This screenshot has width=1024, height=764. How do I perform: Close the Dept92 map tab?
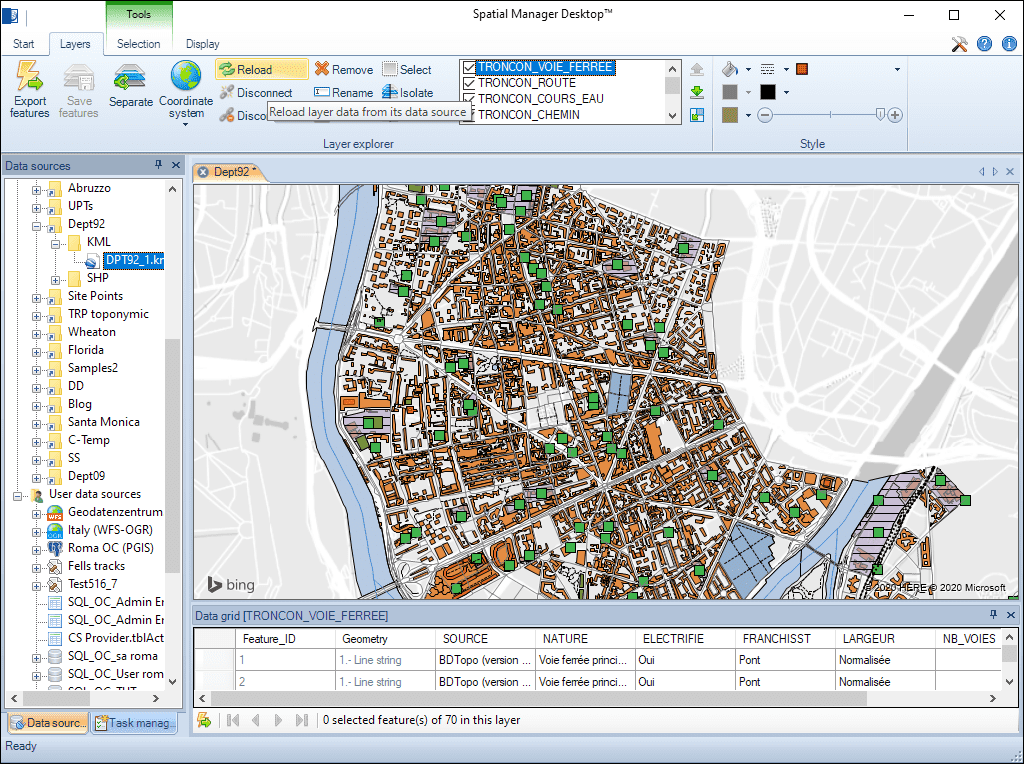point(203,172)
